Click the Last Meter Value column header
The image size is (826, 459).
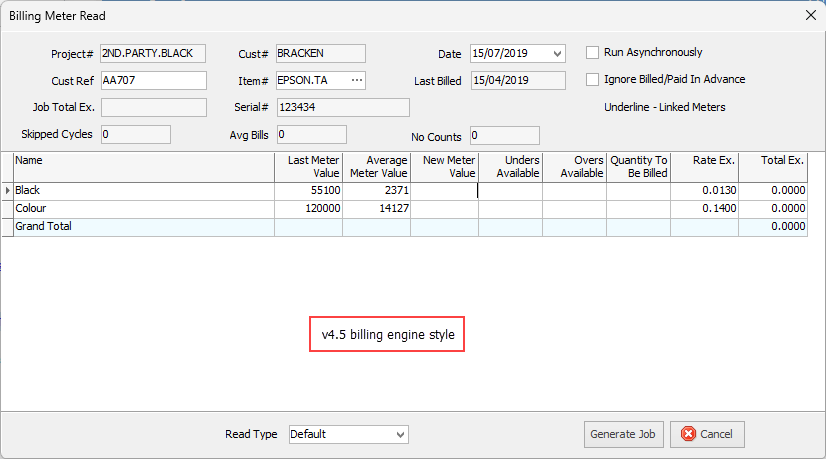[308, 166]
